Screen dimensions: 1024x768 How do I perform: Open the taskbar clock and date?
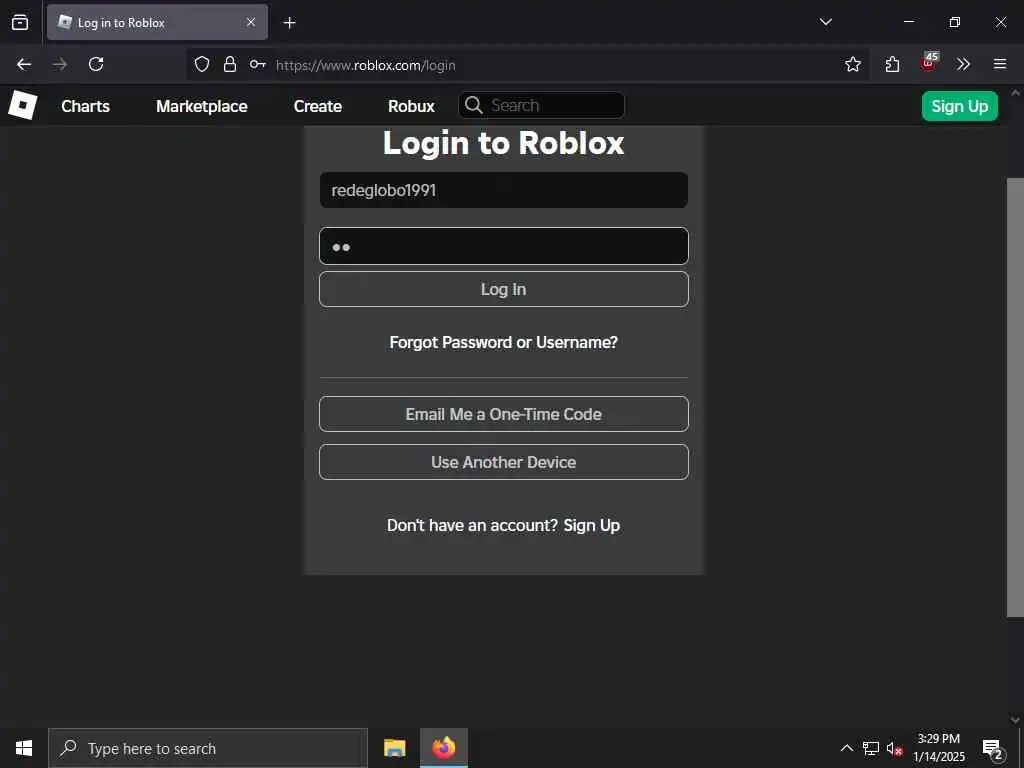coord(938,748)
